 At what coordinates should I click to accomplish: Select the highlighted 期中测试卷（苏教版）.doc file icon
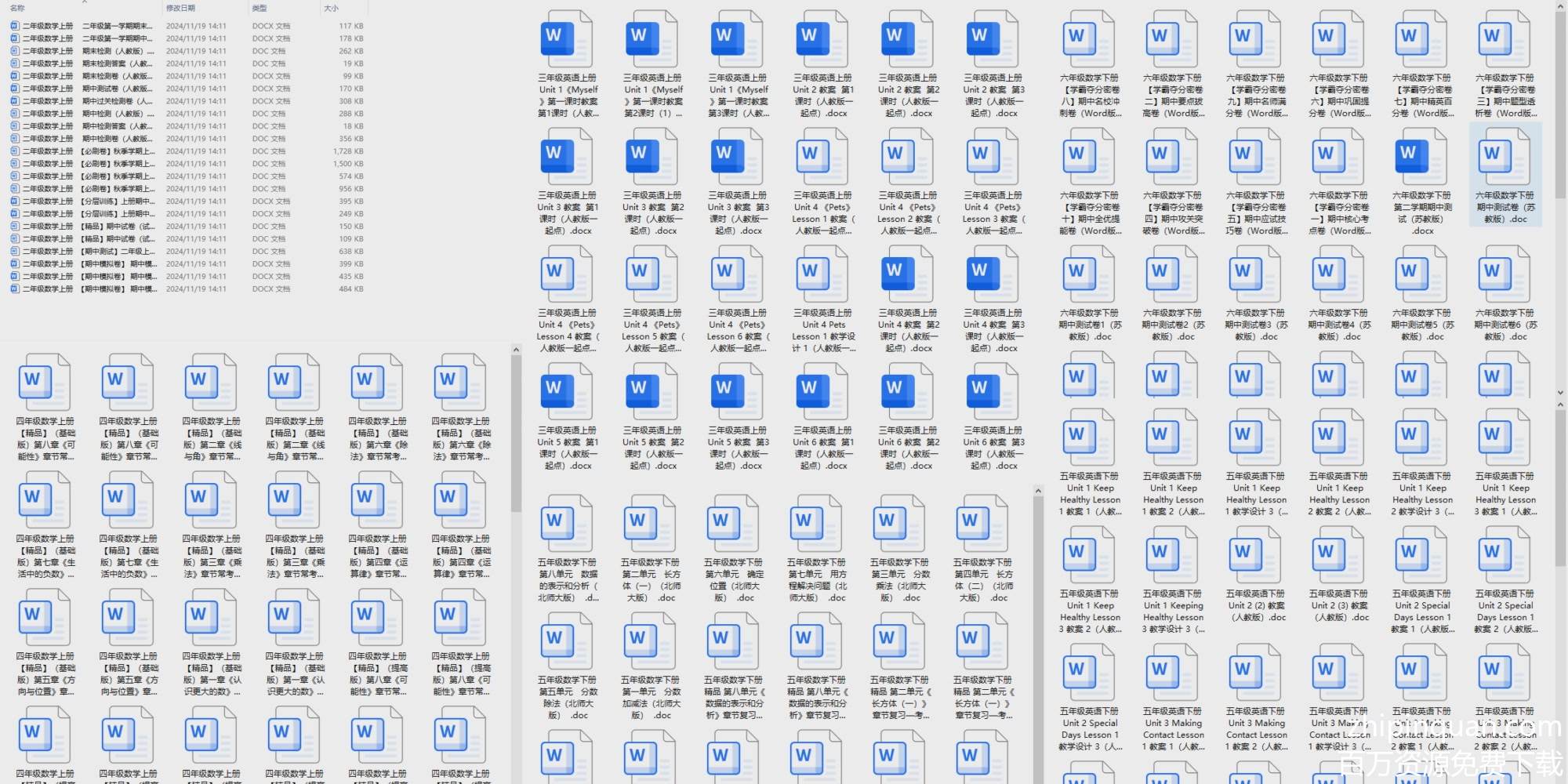1505,156
